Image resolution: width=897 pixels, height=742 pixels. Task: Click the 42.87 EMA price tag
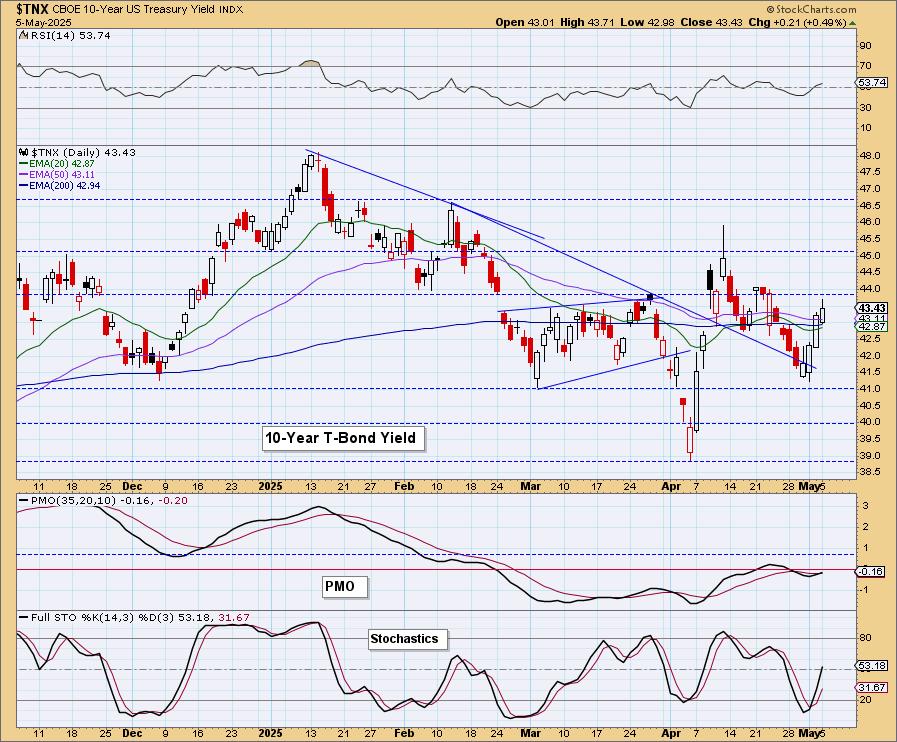tap(872, 327)
